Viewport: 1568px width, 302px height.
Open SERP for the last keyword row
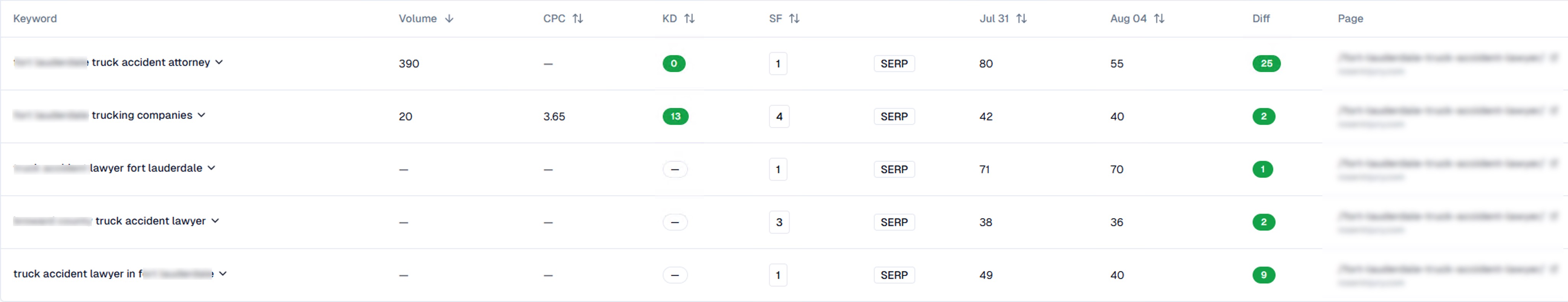(893, 275)
